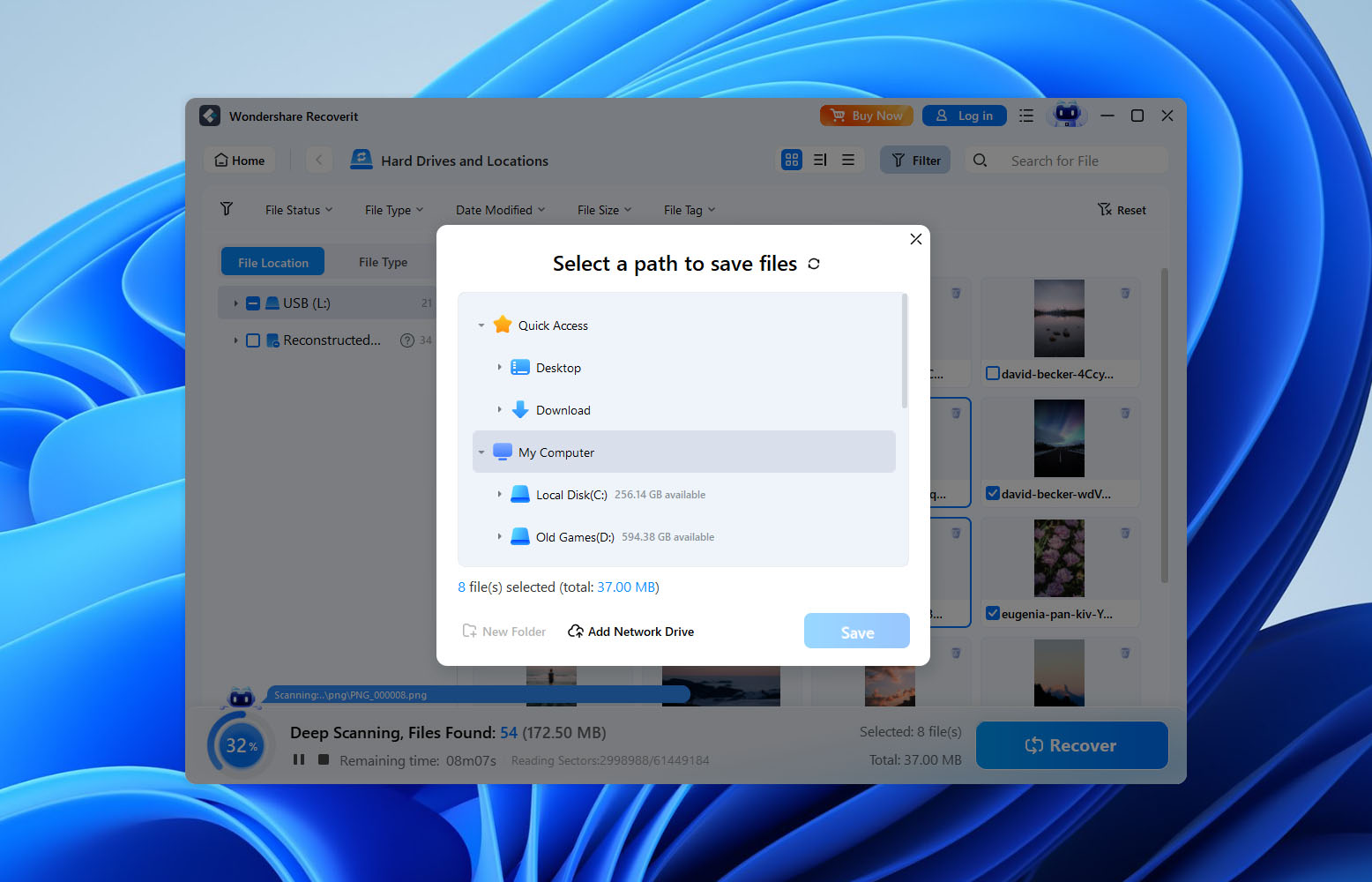The image size is (1372, 882).
Task: Switch to File Location tab
Action: coord(272,262)
